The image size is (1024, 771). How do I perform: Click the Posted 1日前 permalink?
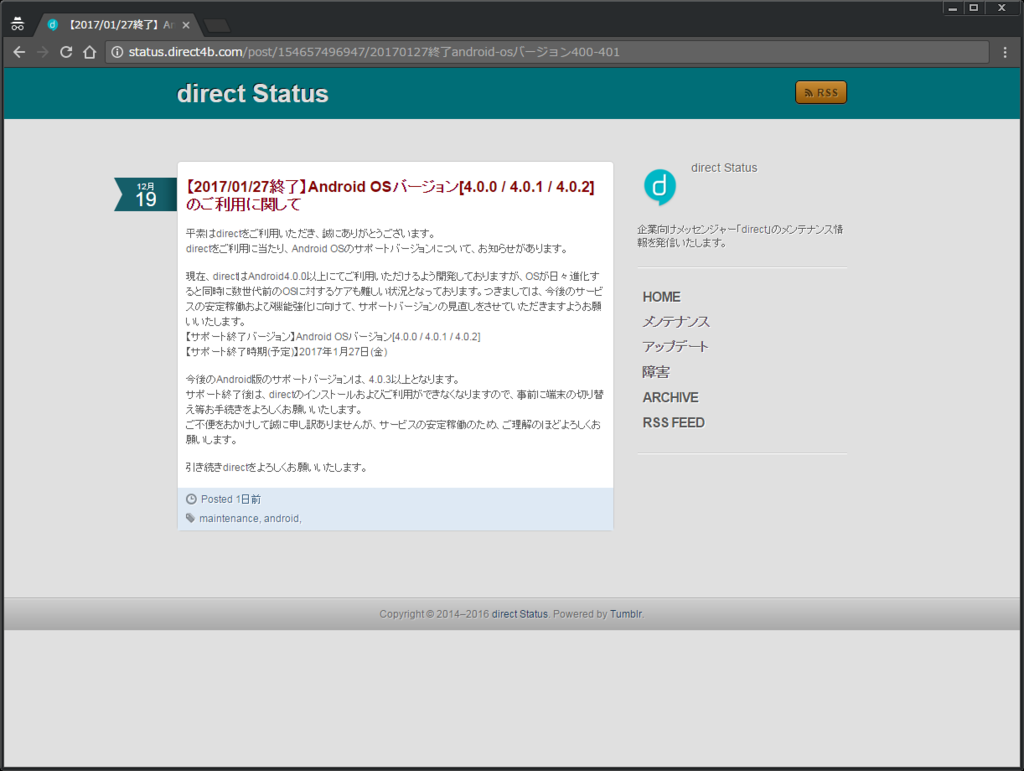pyautogui.click(x=231, y=499)
